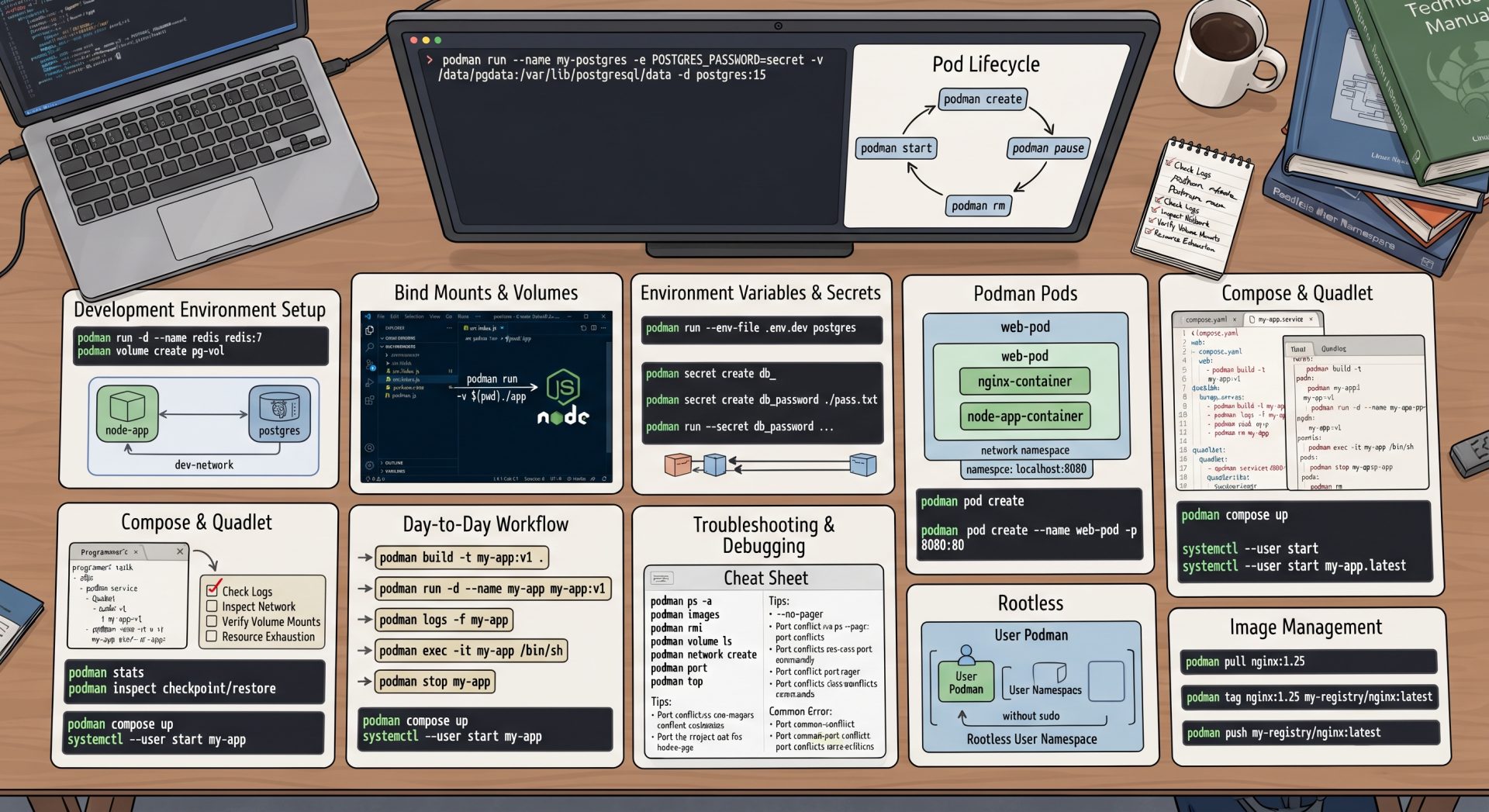Screen dimensions: 1489x812
Task: Click namespace localhost:8080 label
Action: (1026, 469)
